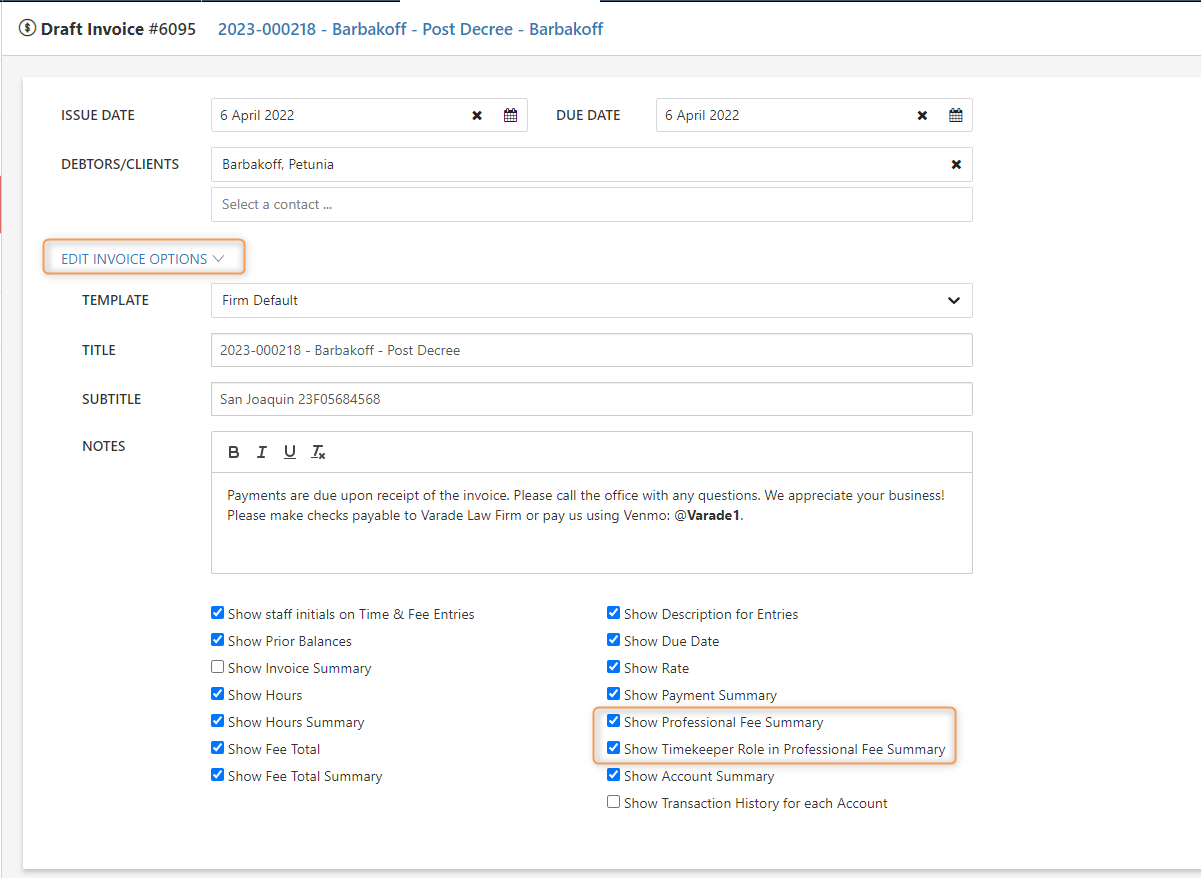The image size is (1201, 878).
Task: Clear the Issue Date with its X icon
Action: [476, 114]
